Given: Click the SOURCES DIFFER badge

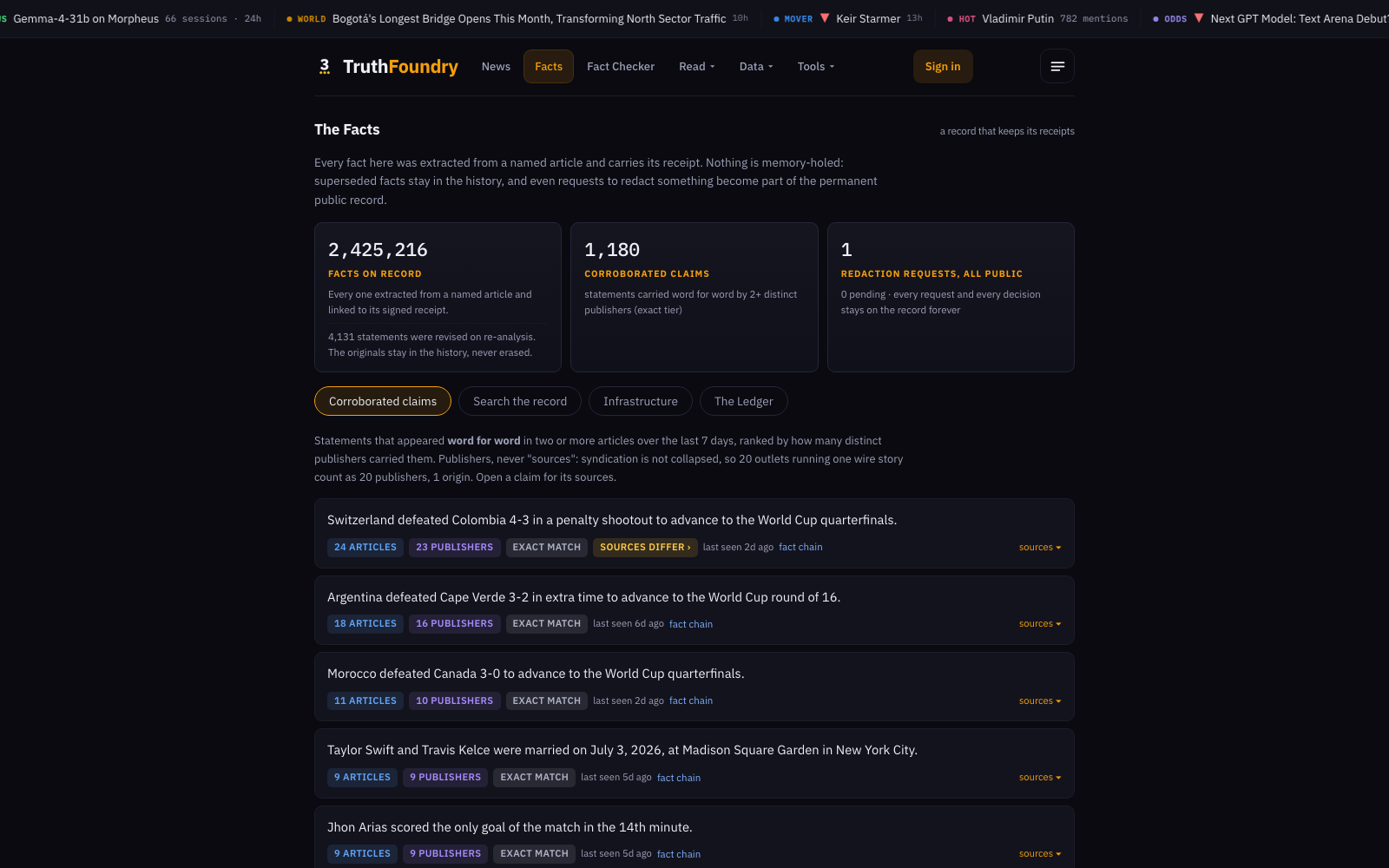Looking at the screenshot, I should [645, 548].
